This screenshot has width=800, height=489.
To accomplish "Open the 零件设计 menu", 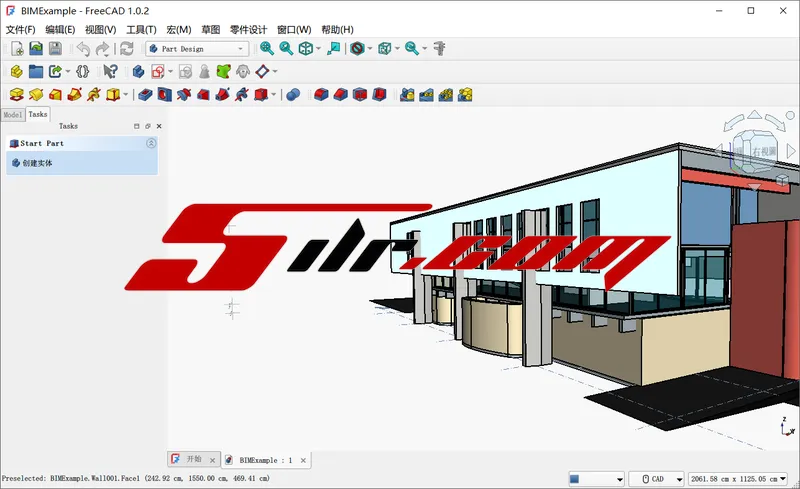I will pyautogui.click(x=248, y=30).
